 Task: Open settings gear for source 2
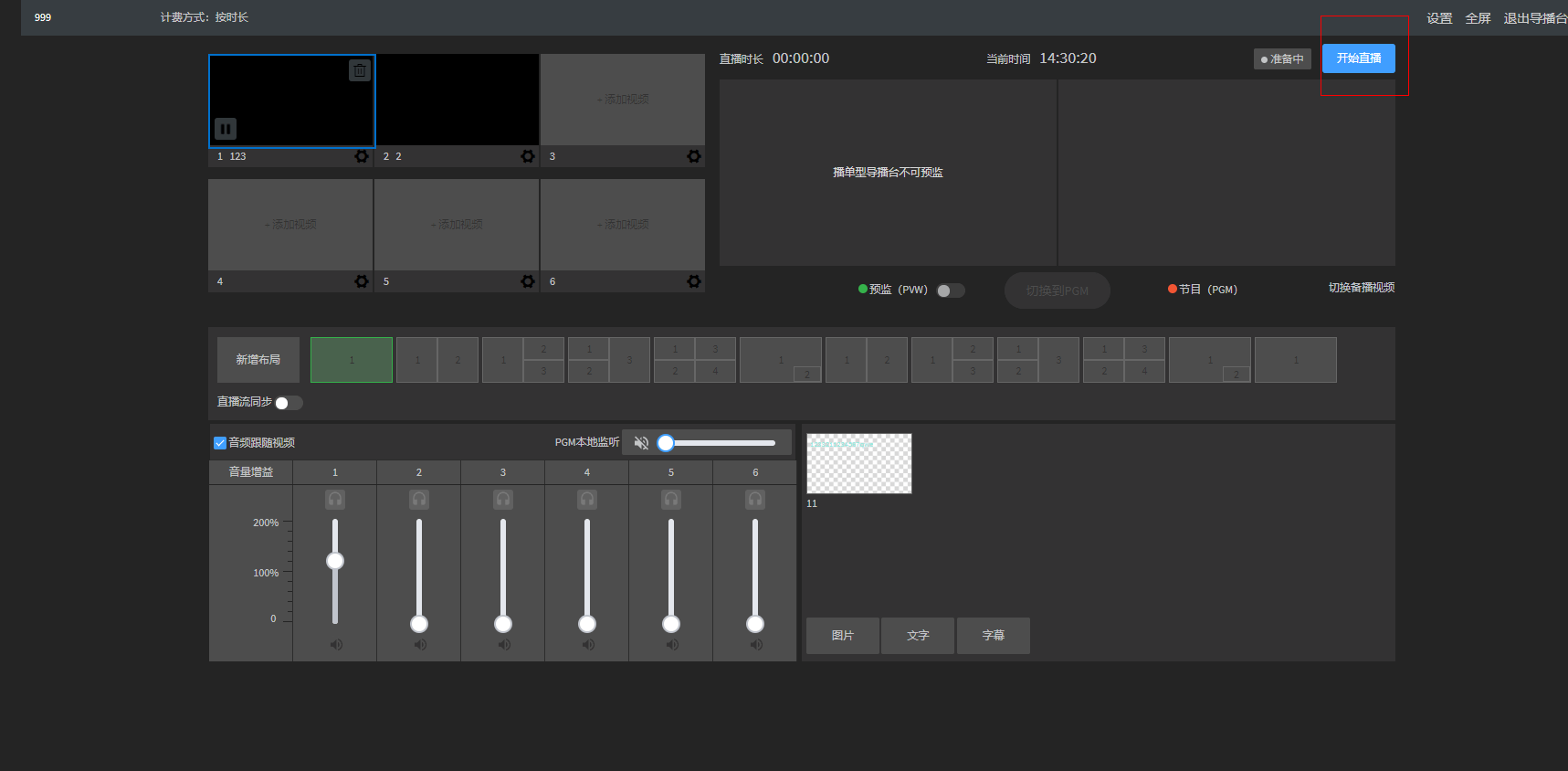(527, 156)
